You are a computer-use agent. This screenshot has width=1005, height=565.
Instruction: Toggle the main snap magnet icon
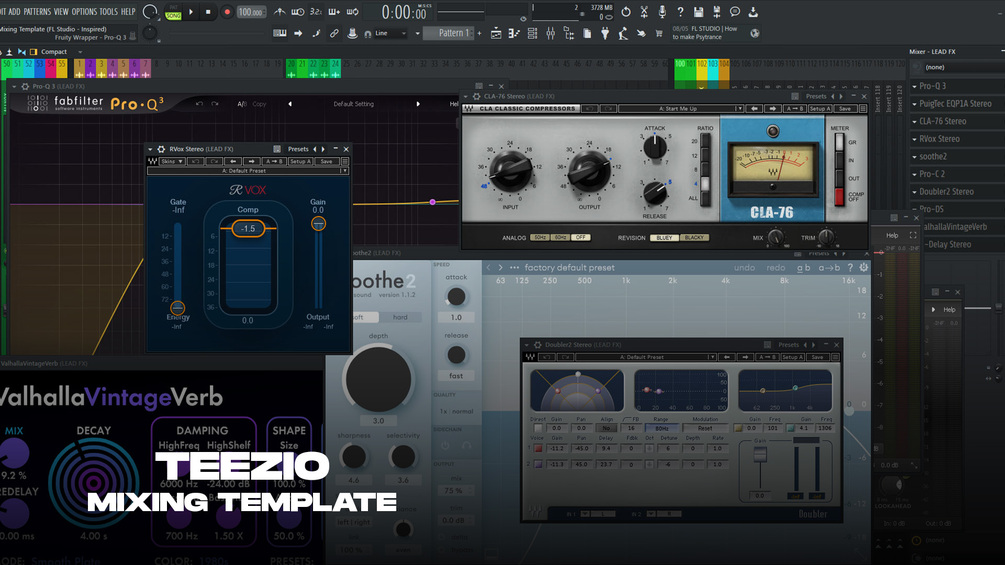[367, 34]
